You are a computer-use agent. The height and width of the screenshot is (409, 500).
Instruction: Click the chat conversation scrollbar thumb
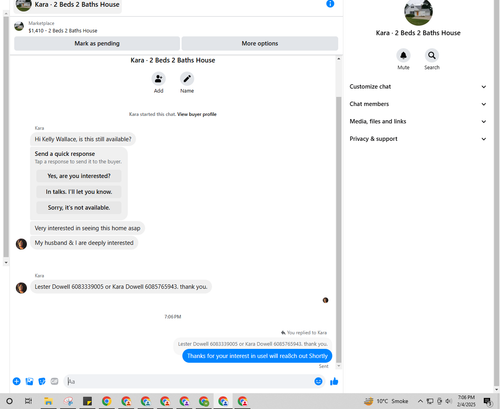point(339,229)
